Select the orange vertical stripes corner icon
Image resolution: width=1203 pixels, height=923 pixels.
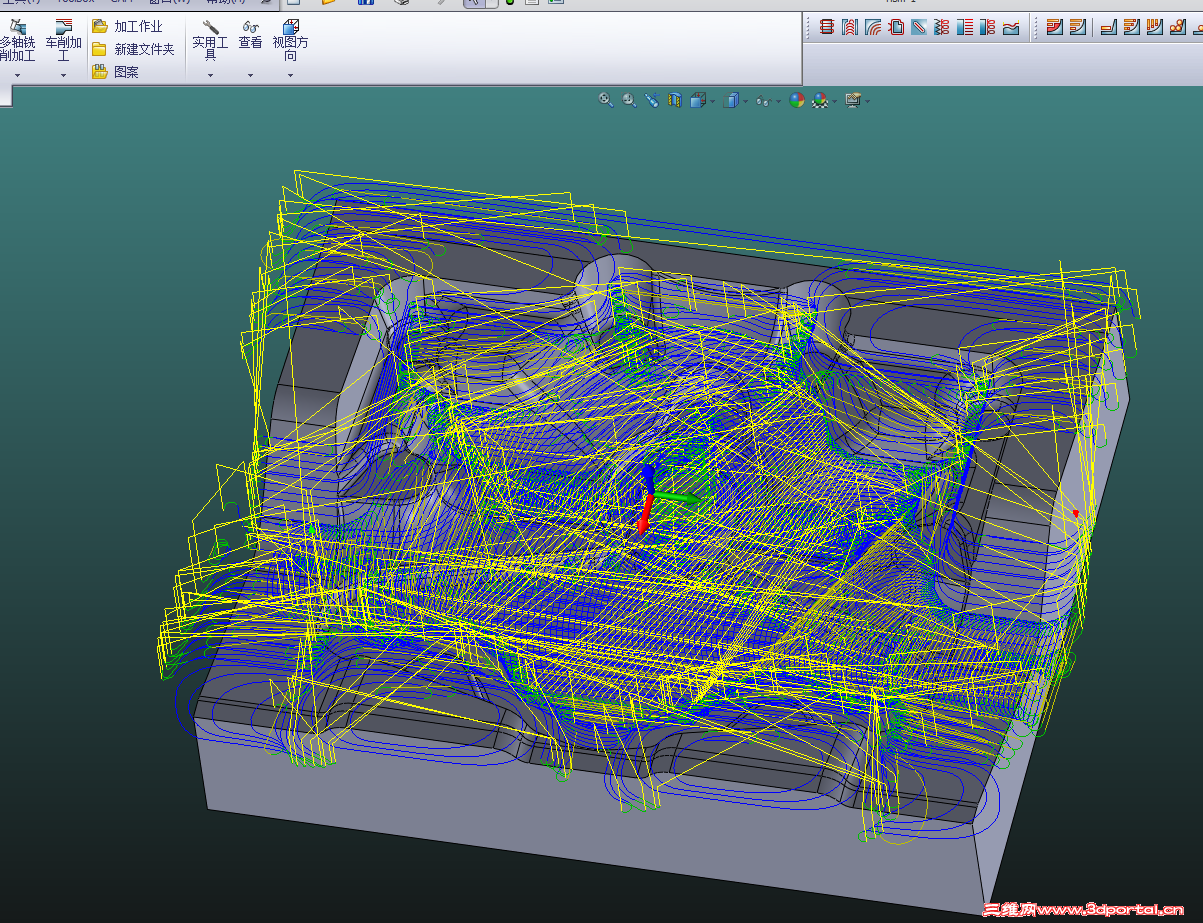[1155, 27]
